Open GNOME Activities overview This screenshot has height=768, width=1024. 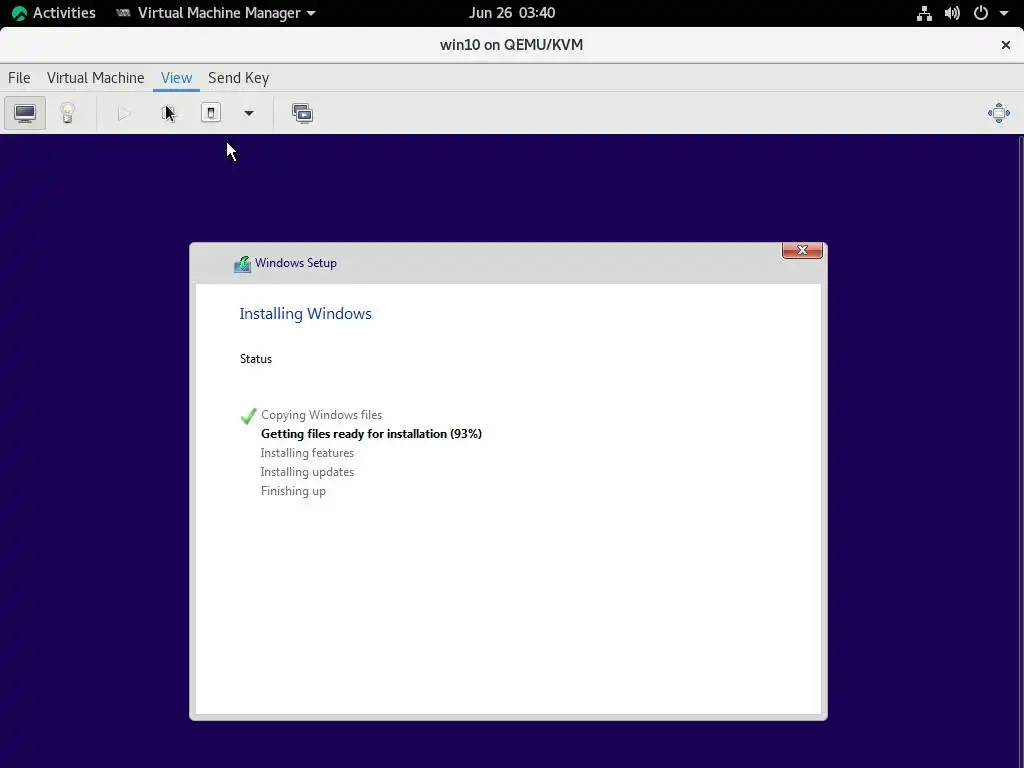[54, 12]
